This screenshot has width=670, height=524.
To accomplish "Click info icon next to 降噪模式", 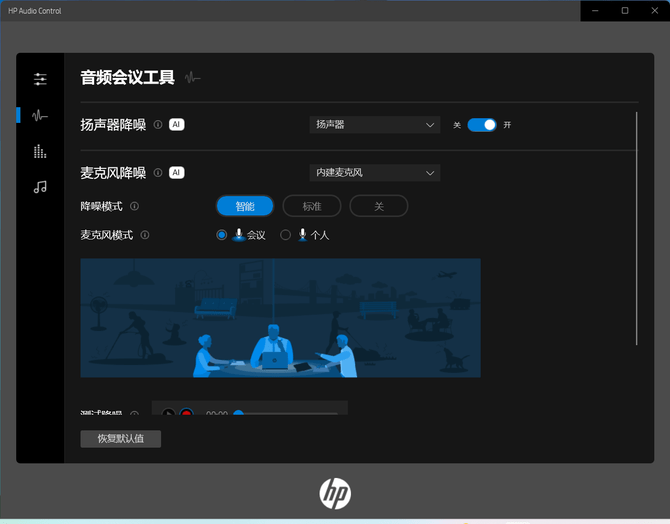I will coord(134,206).
